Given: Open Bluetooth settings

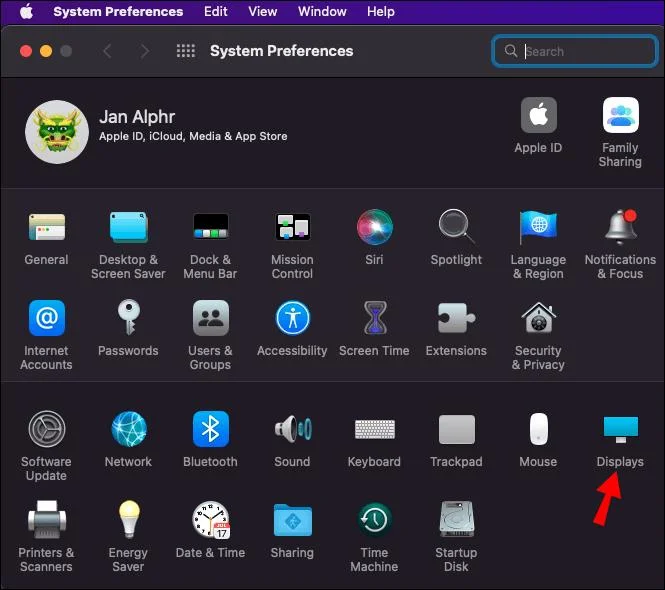Looking at the screenshot, I should 210,430.
